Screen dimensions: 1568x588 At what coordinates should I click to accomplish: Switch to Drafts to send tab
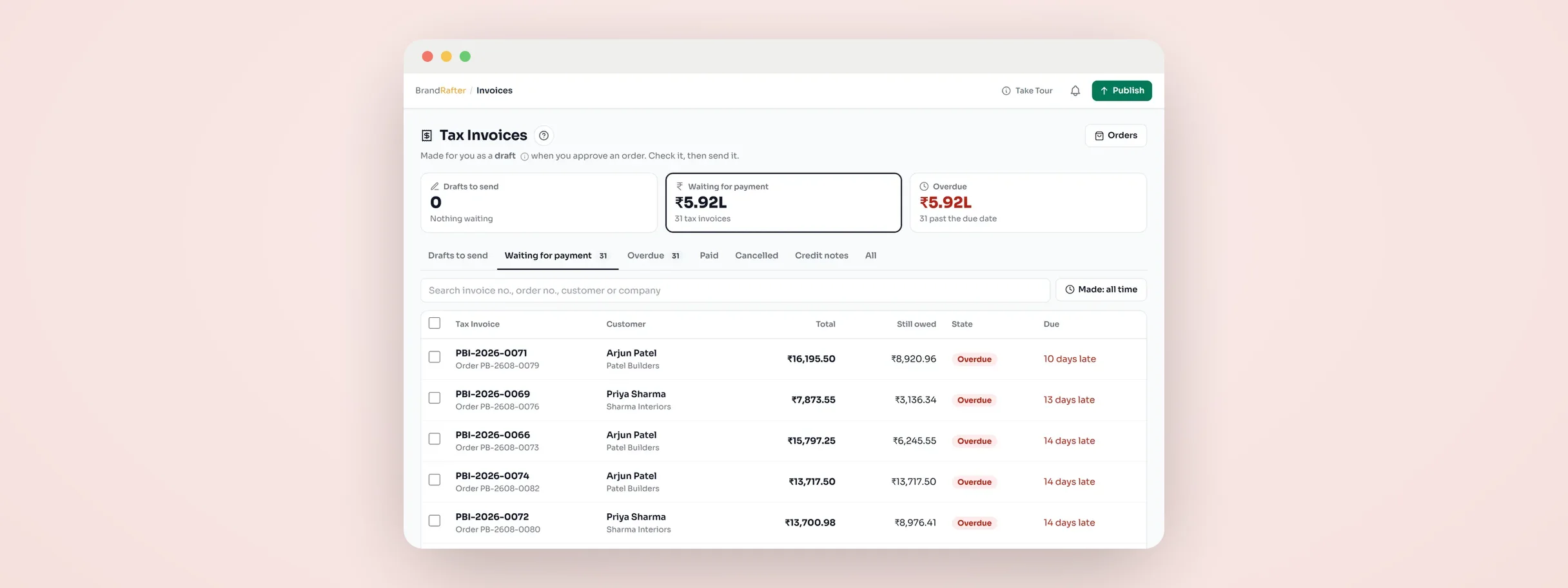(458, 255)
